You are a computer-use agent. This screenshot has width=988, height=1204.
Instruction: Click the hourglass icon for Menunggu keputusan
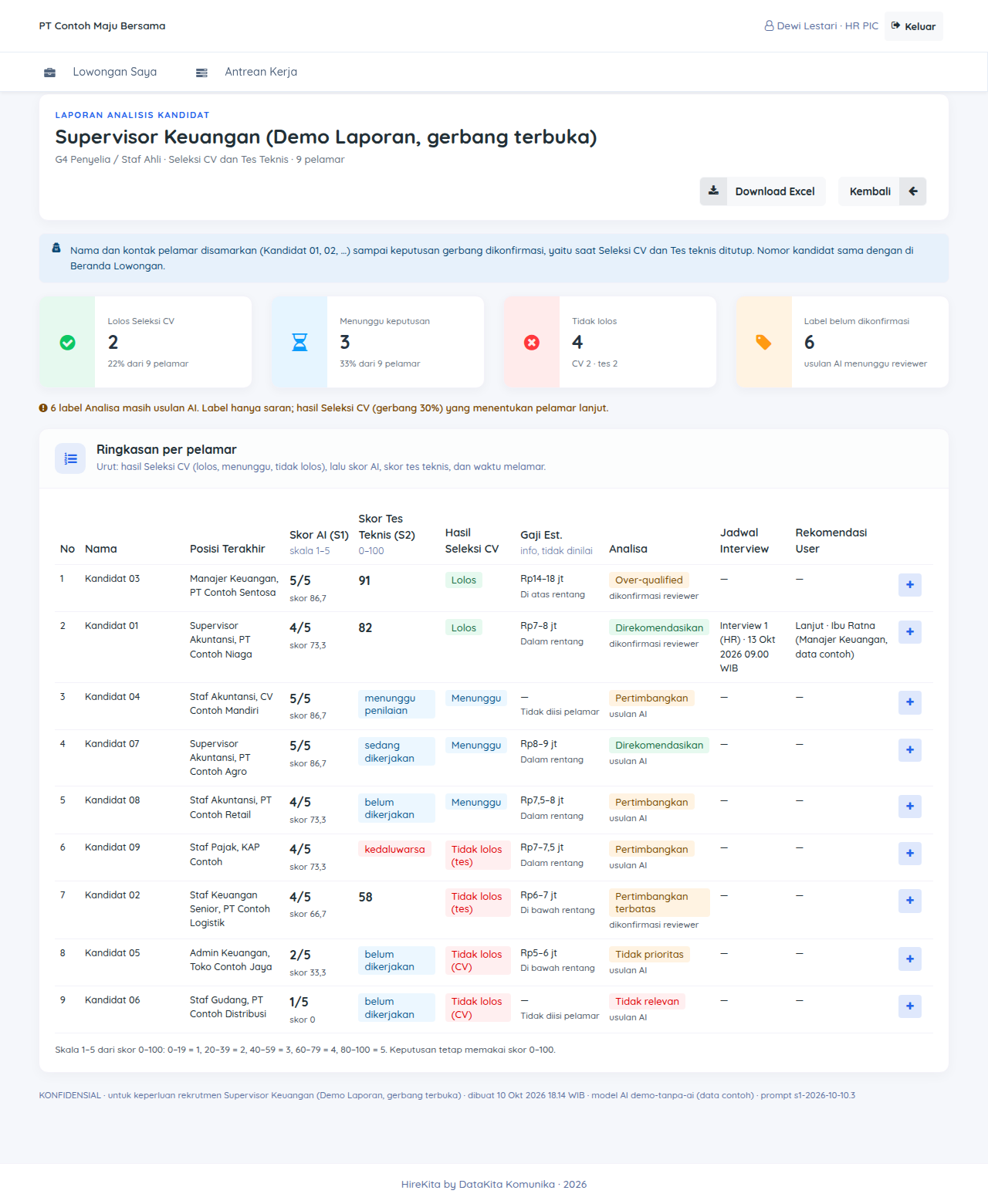coord(299,342)
